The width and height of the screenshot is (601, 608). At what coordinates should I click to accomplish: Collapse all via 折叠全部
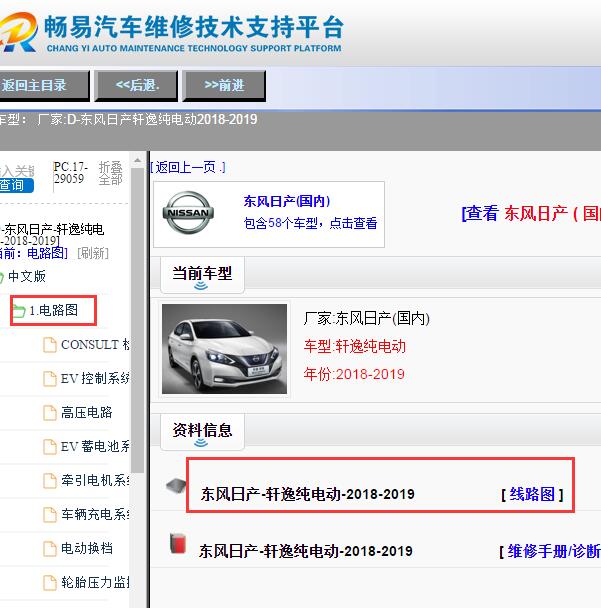[111, 173]
